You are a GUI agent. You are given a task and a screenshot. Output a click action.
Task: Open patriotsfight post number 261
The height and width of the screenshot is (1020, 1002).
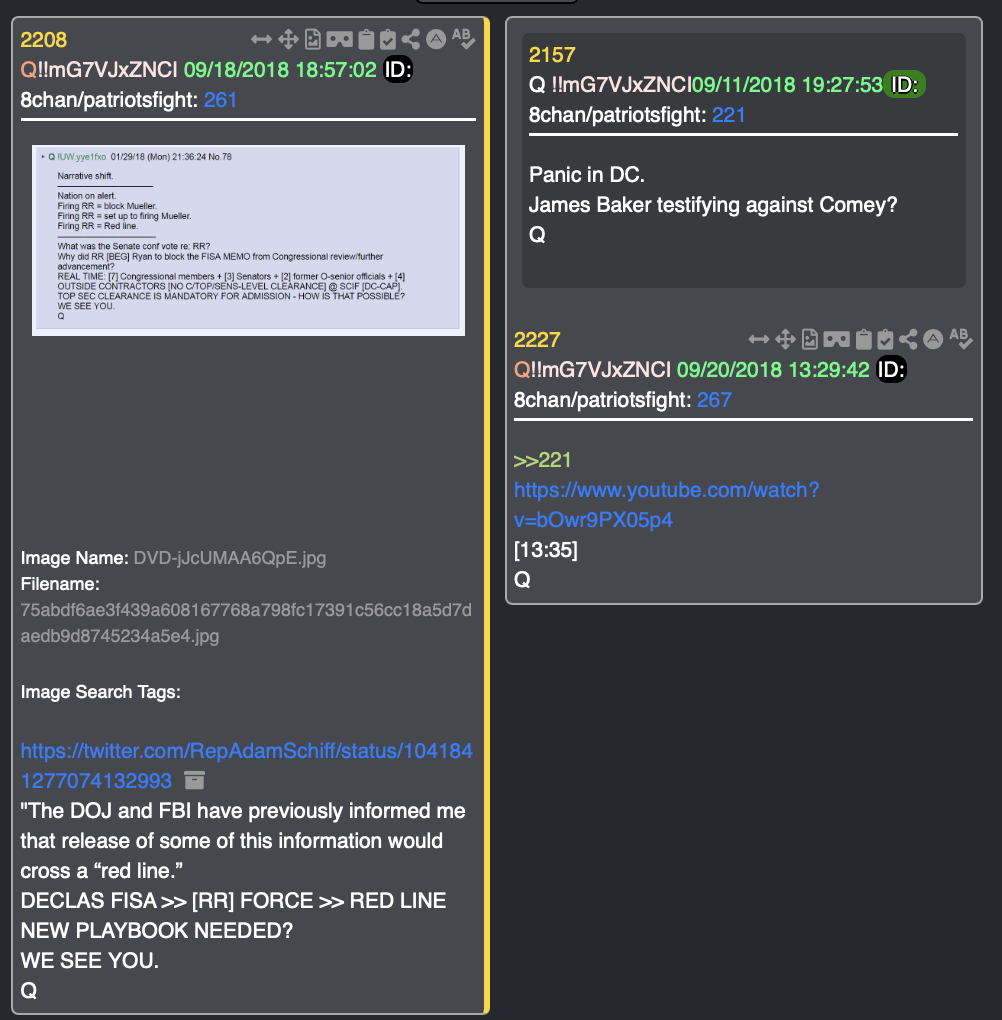point(220,100)
